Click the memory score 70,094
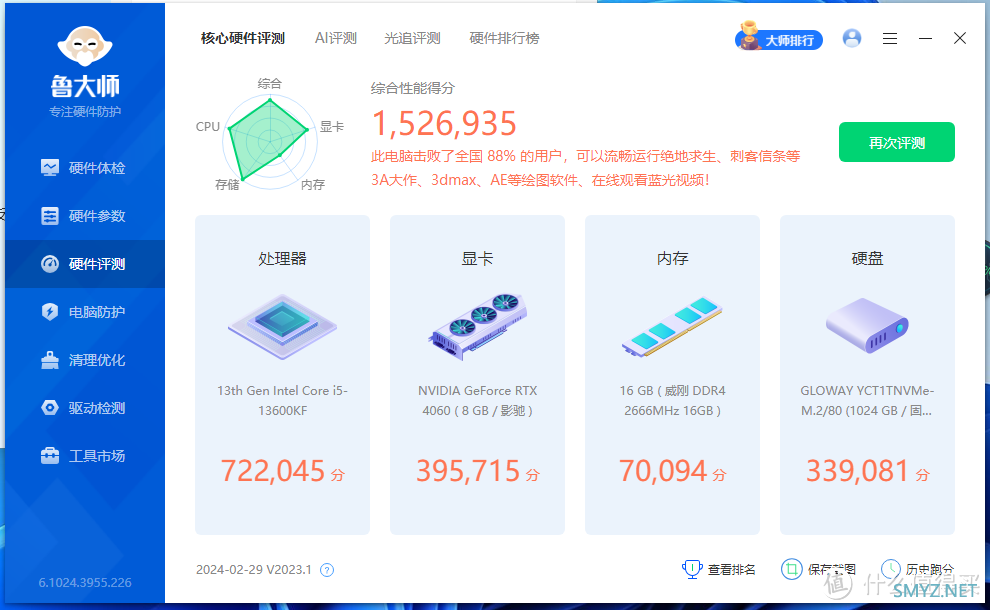Image resolution: width=990 pixels, height=610 pixels. (x=662, y=471)
